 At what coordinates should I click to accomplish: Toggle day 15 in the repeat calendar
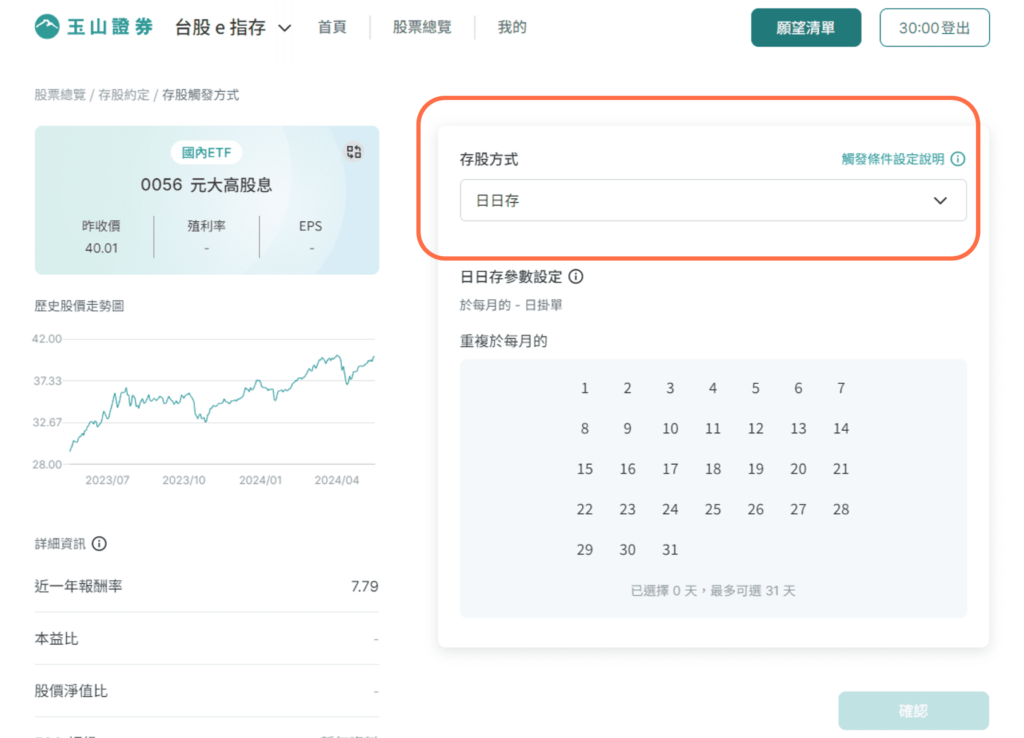584,469
